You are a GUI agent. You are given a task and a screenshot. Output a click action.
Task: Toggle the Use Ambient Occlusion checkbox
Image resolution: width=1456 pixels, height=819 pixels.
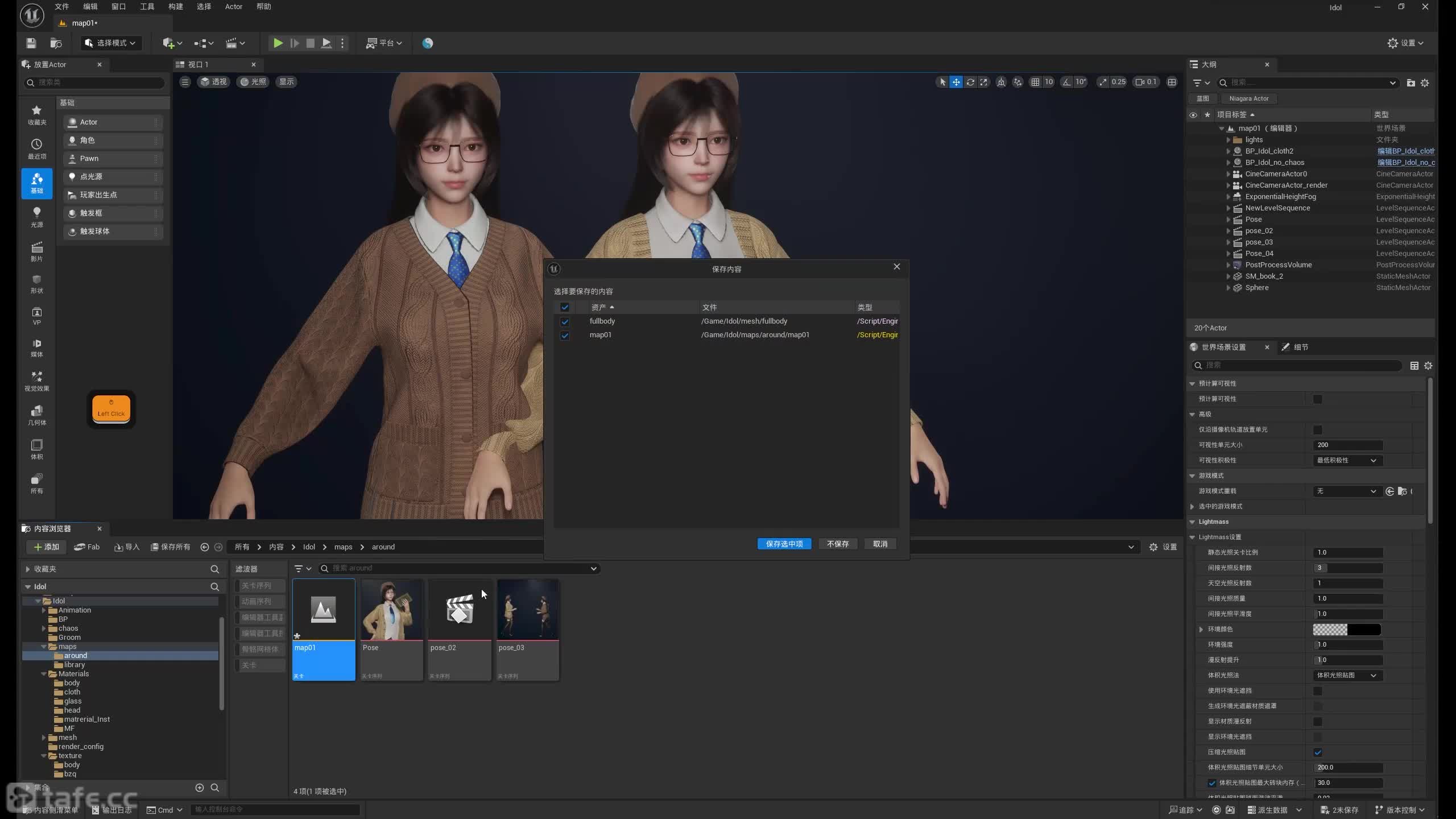click(1318, 691)
